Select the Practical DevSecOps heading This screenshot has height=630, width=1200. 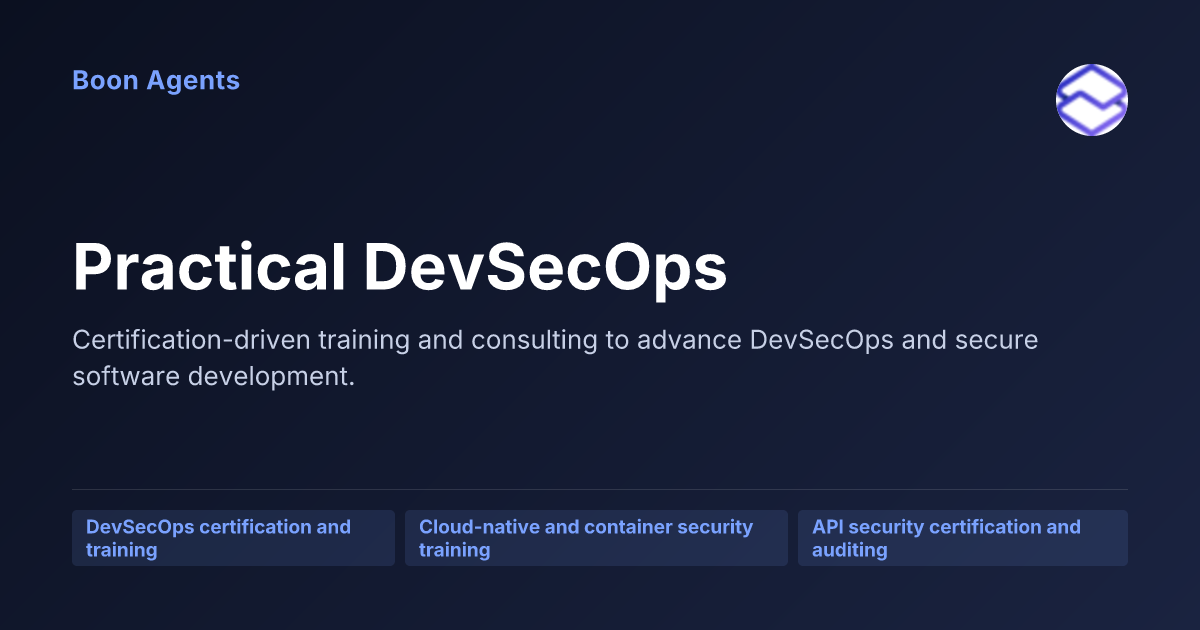(x=400, y=268)
